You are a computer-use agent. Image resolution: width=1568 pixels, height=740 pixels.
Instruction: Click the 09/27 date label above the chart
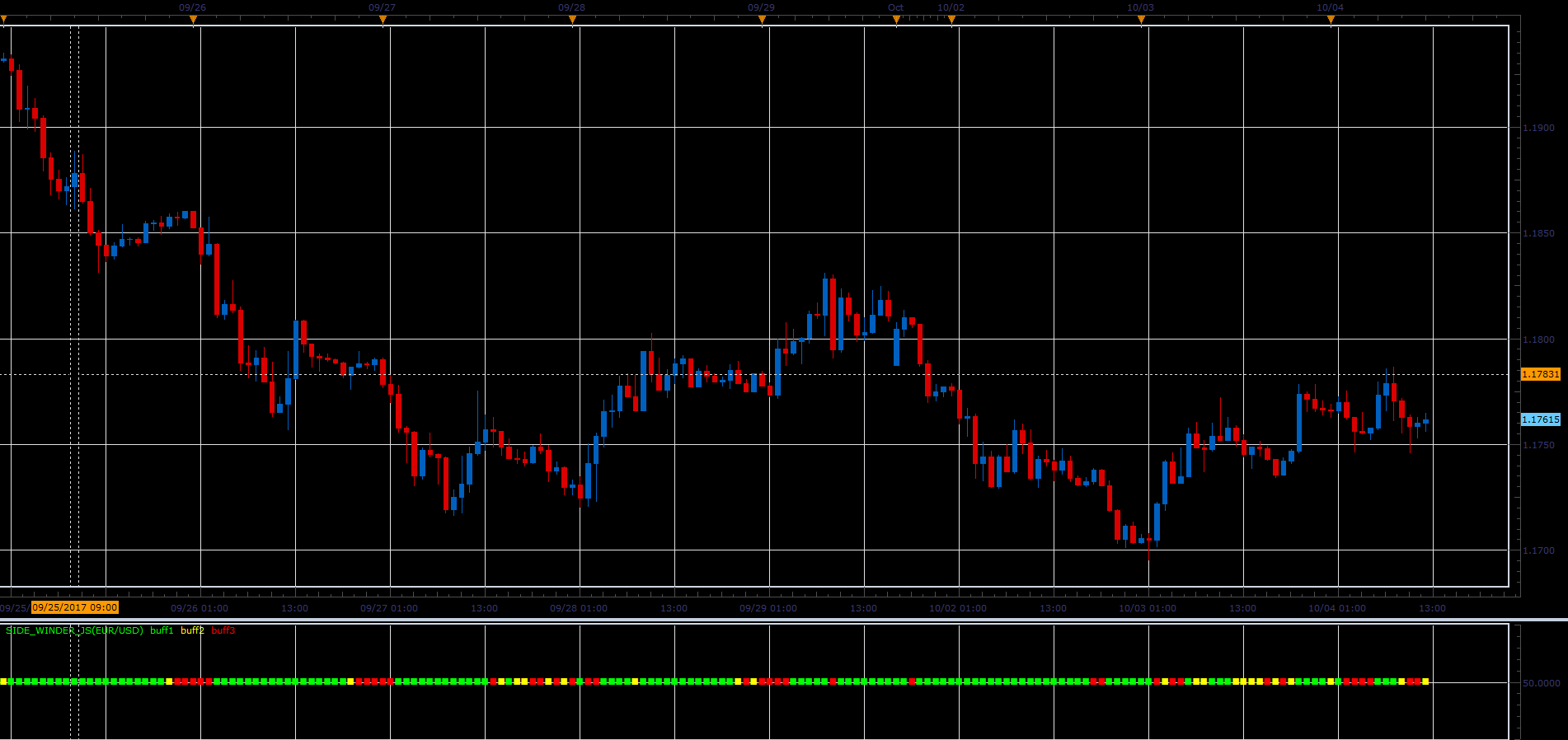(x=383, y=7)
